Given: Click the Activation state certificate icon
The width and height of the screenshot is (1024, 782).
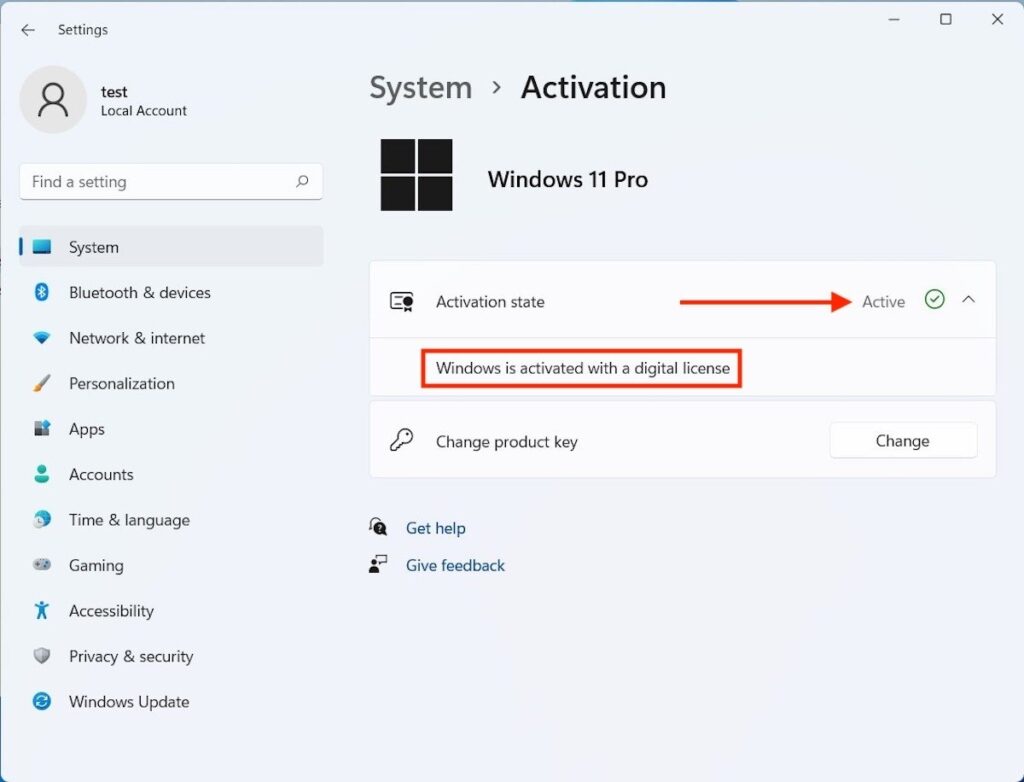Looking at the screenshot, I should 402,301.
